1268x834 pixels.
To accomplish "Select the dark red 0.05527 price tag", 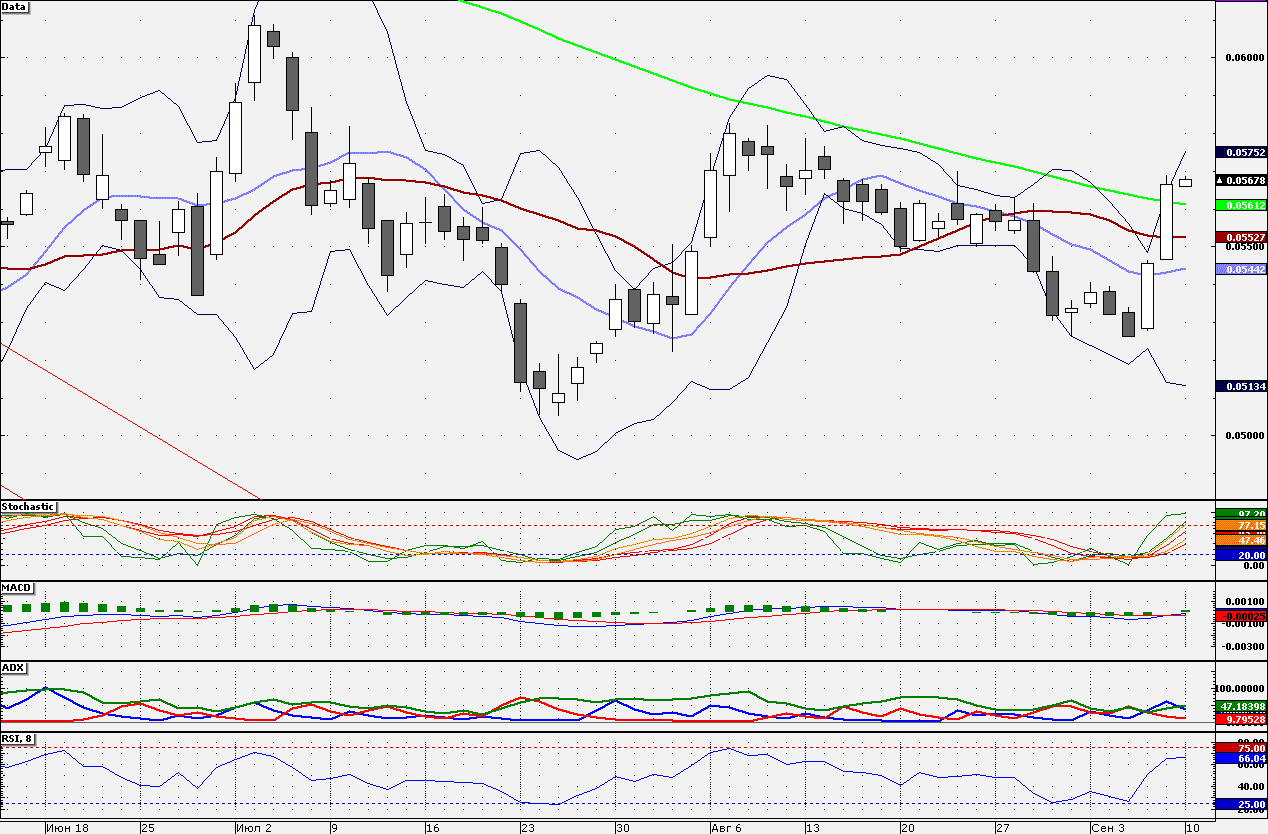I will 1241,237.
